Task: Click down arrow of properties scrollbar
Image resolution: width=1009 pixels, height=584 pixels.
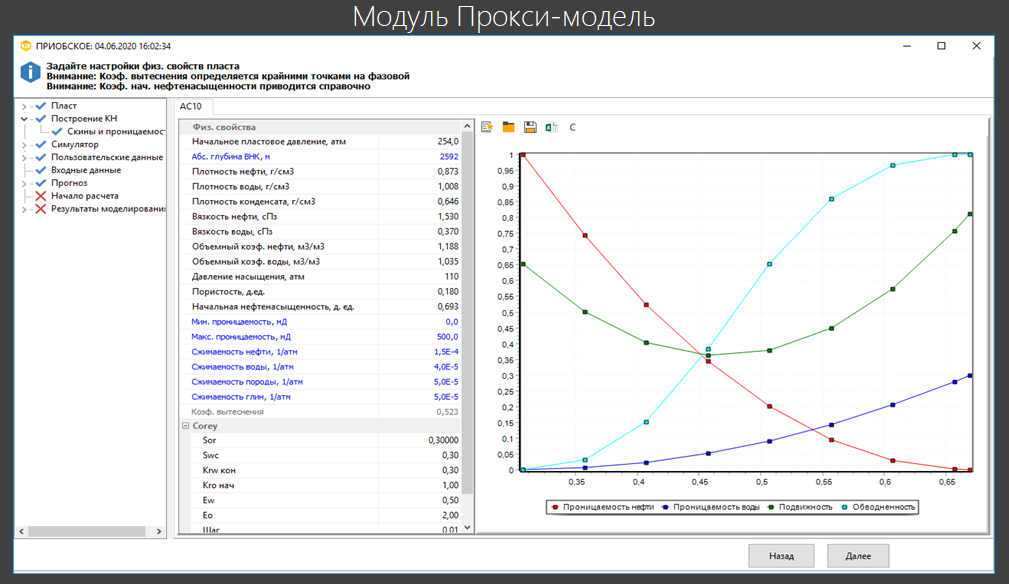Action: pos(467,527)
